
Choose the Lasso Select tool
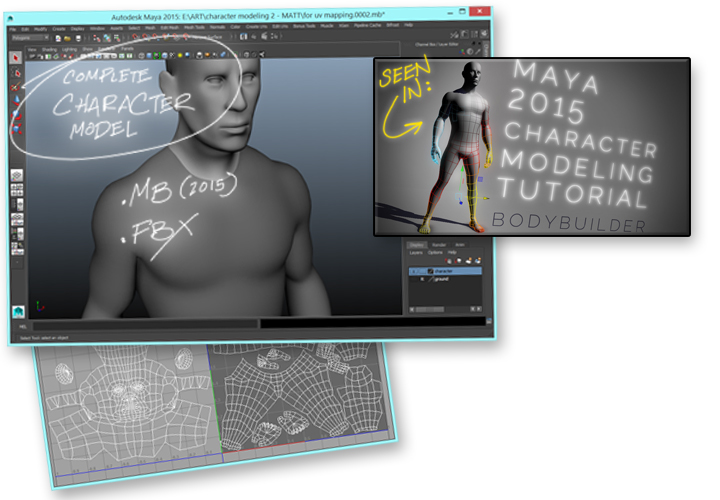click(x=16, y=73)
